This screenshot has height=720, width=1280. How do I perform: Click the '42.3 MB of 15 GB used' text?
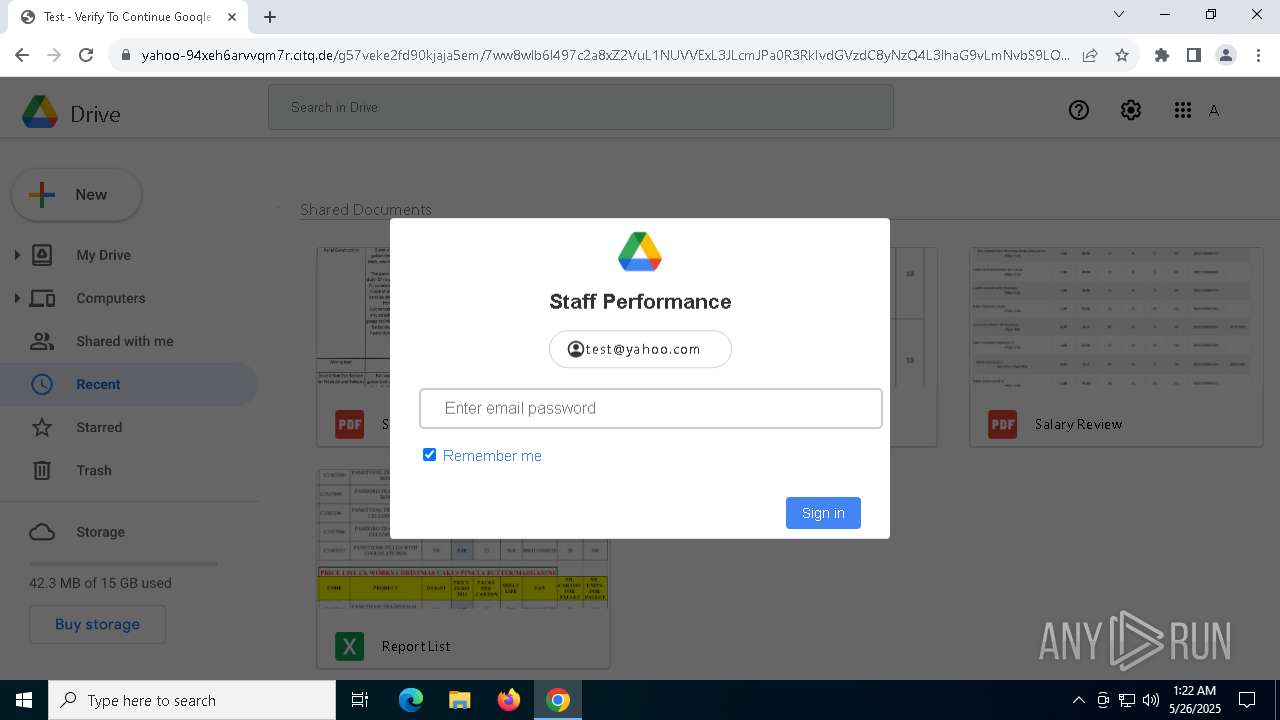tap(100, 583)
